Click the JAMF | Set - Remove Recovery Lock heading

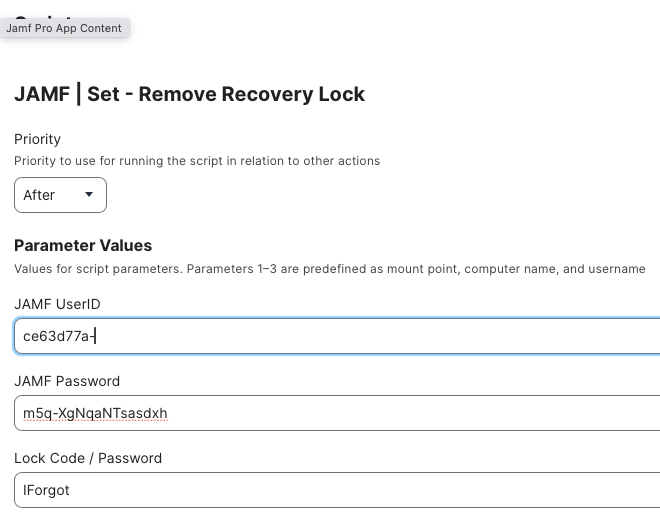(189, 94)
